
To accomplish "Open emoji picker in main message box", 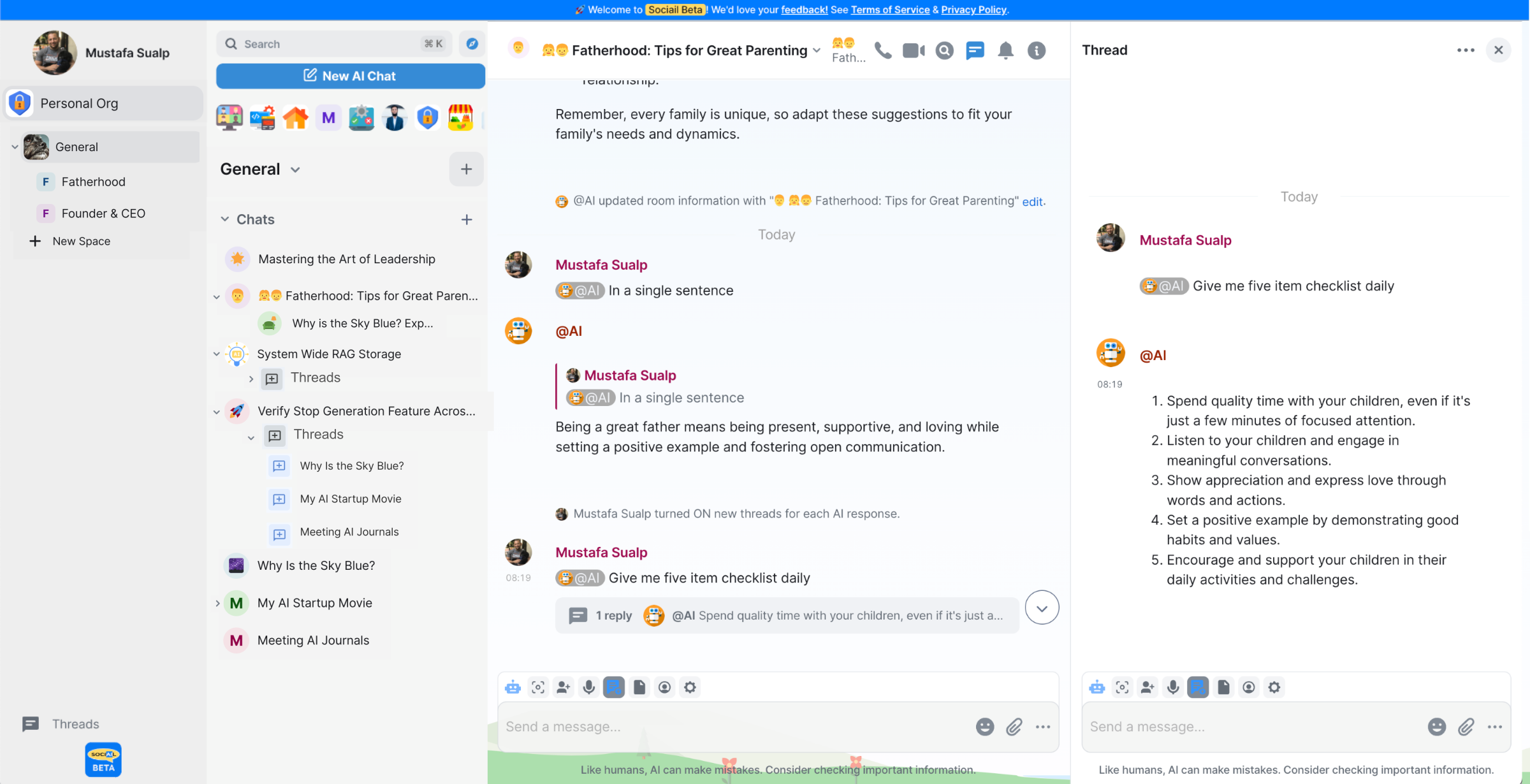I will click(x=985, y=727).
